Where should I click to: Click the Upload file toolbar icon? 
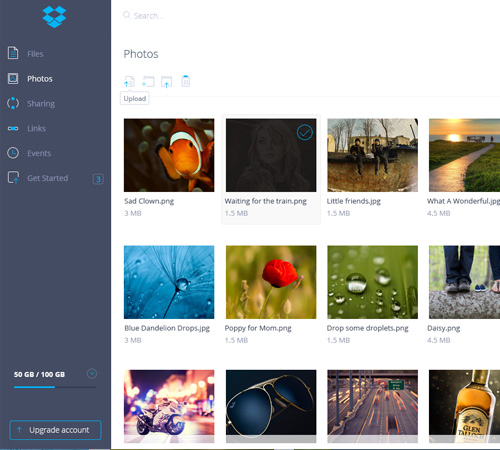click(x=129, y=82)
